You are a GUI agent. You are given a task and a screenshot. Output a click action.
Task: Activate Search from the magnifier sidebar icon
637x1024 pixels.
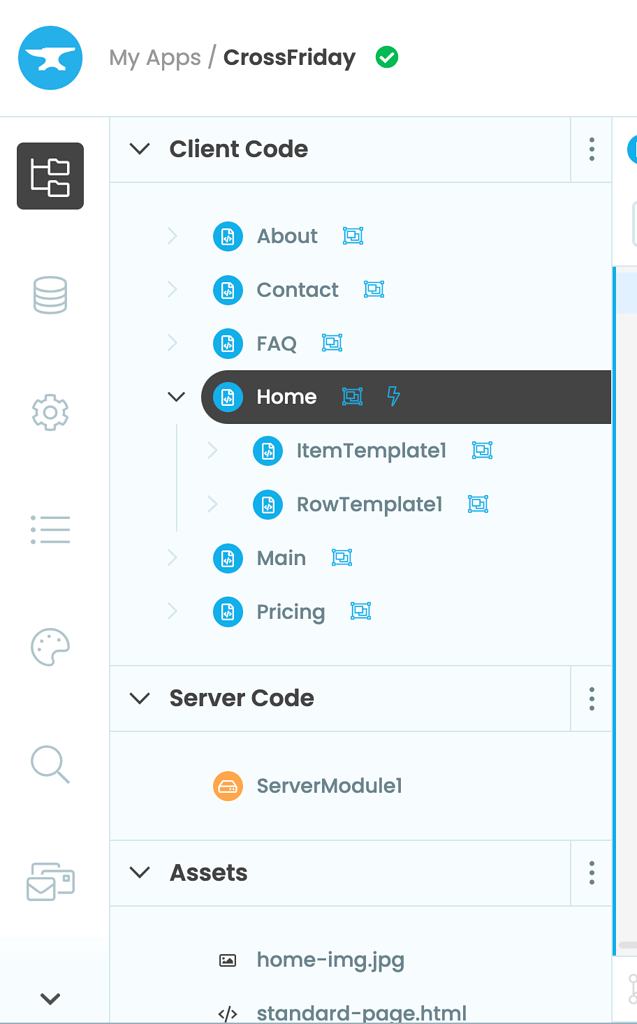pyautogui.click(x=49, y=765)
